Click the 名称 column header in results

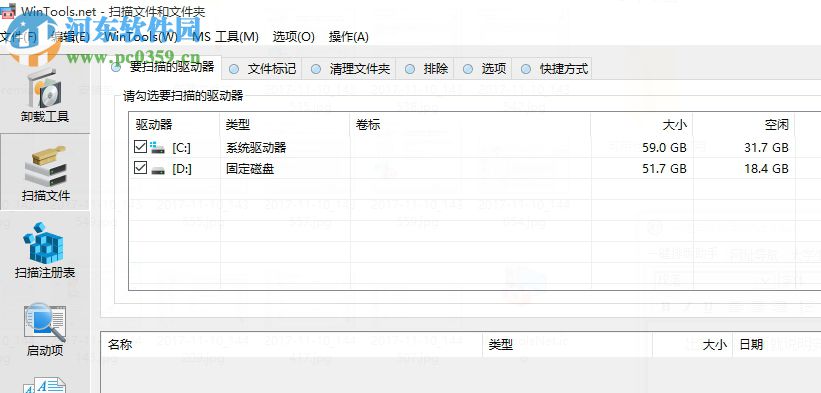[291, 344]
